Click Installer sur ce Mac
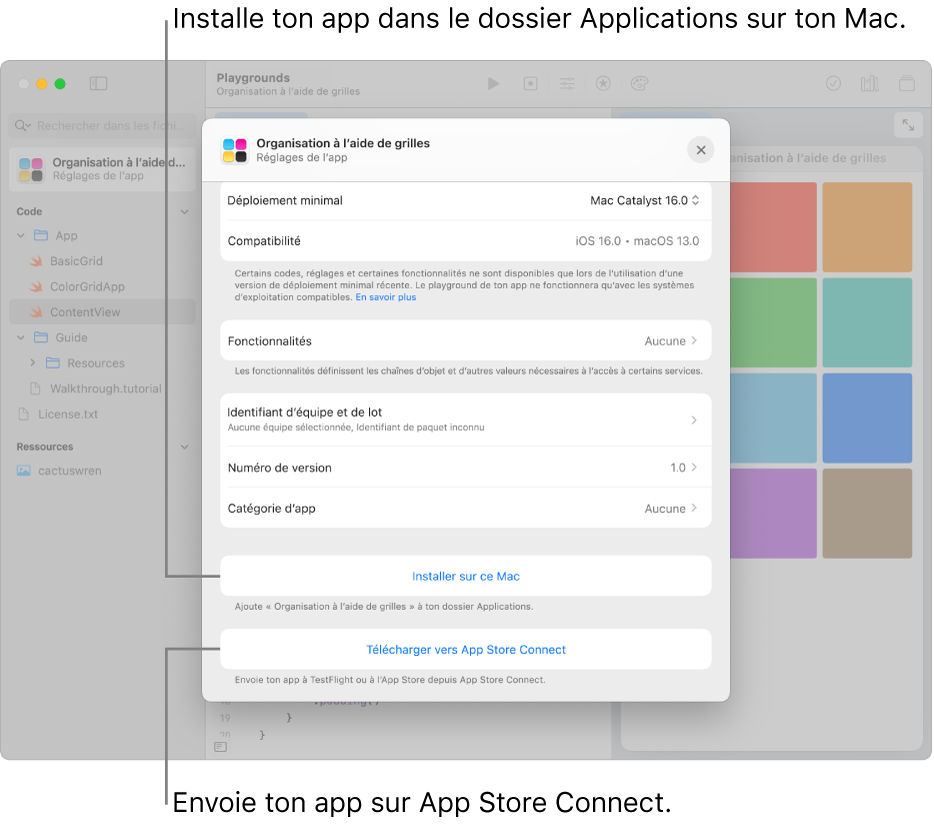The width and height of the screenshot is (934, 825). click(465, 576)
